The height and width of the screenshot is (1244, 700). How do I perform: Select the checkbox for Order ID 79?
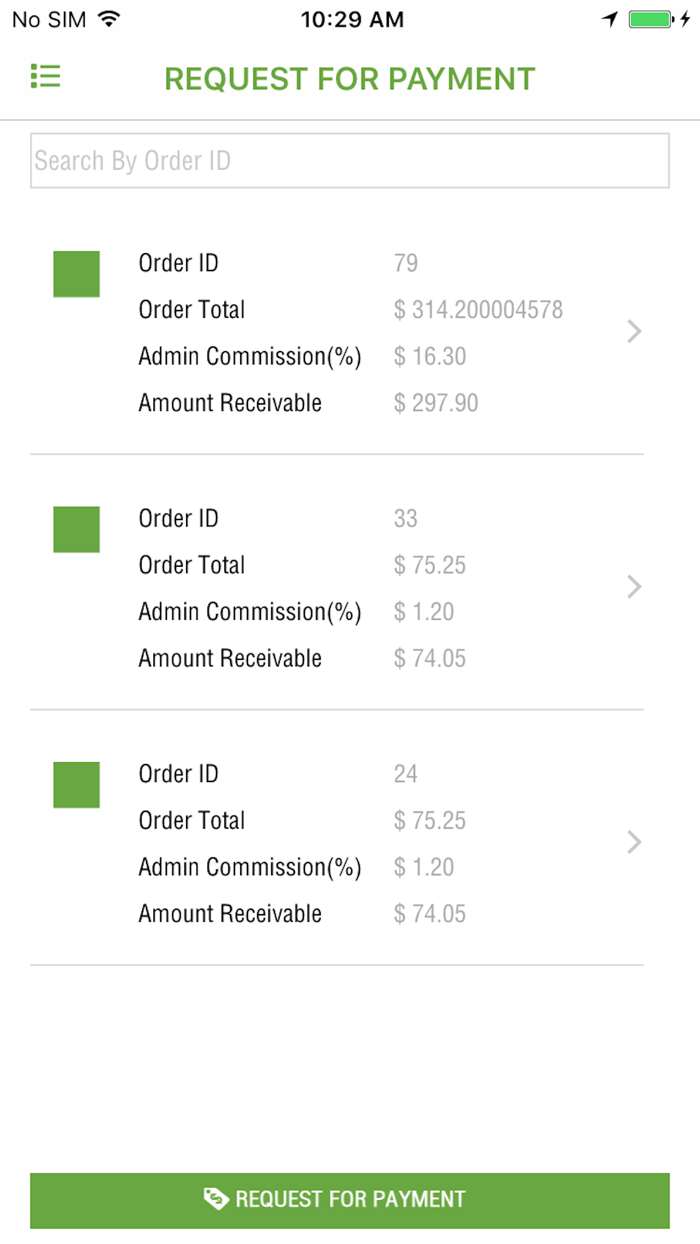(76, 274)
